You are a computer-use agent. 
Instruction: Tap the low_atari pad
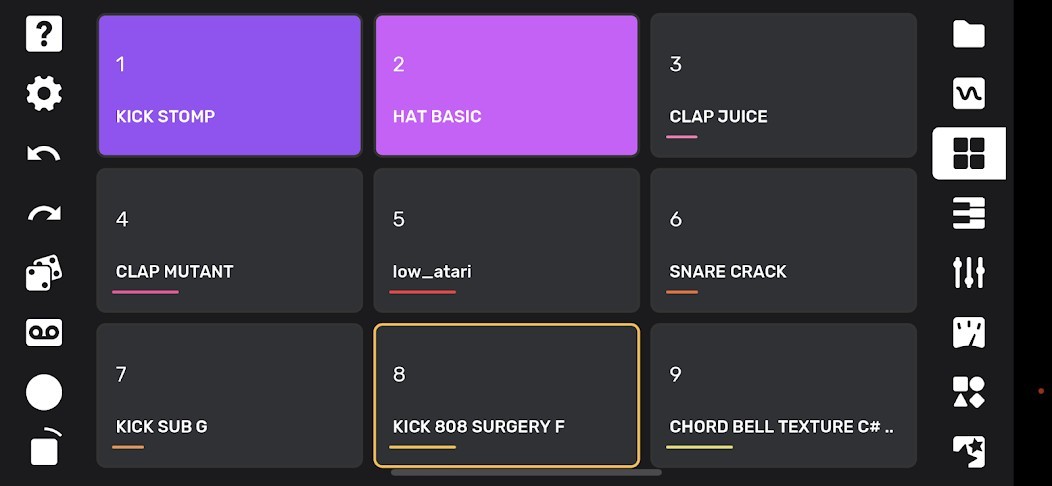506,241
